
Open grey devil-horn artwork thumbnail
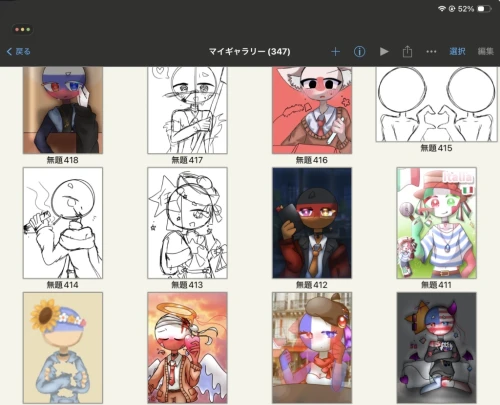[436, 348]
